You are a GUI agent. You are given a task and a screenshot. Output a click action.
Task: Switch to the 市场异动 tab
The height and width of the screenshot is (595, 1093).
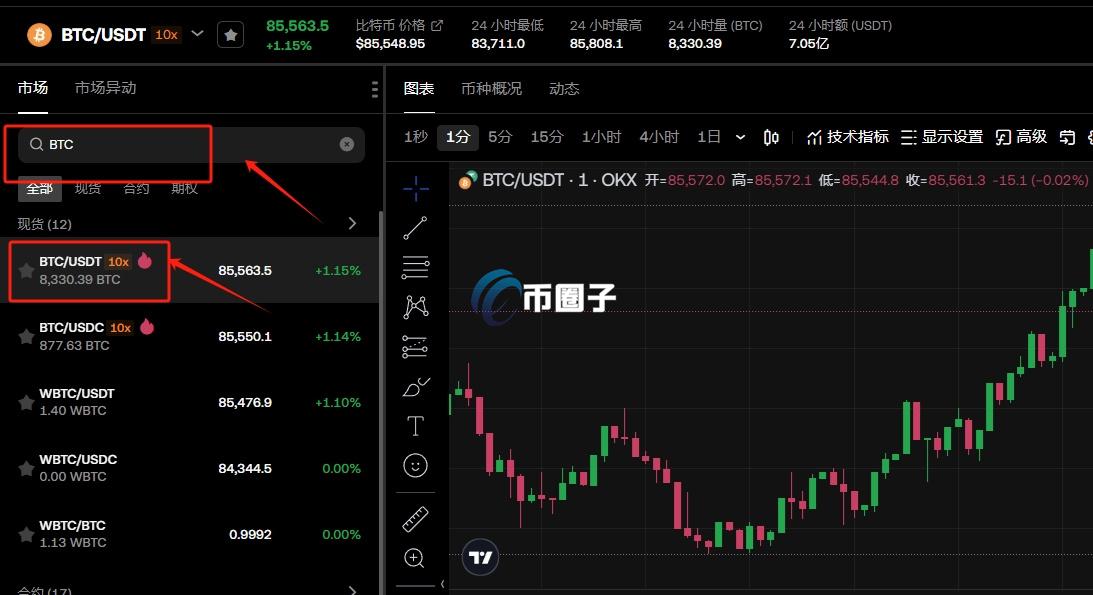point(103,88)
